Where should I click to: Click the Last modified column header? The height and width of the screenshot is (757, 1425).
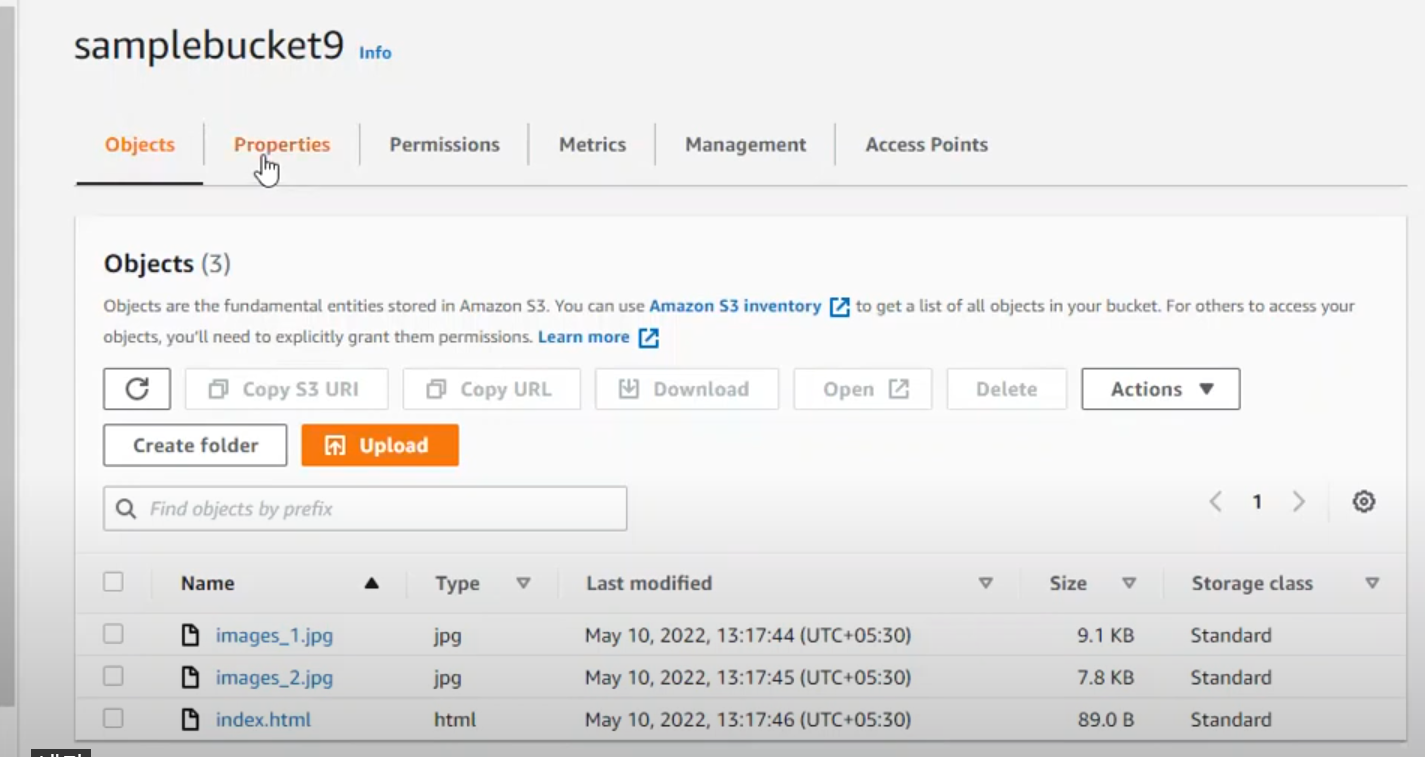[x=649, y=583]
